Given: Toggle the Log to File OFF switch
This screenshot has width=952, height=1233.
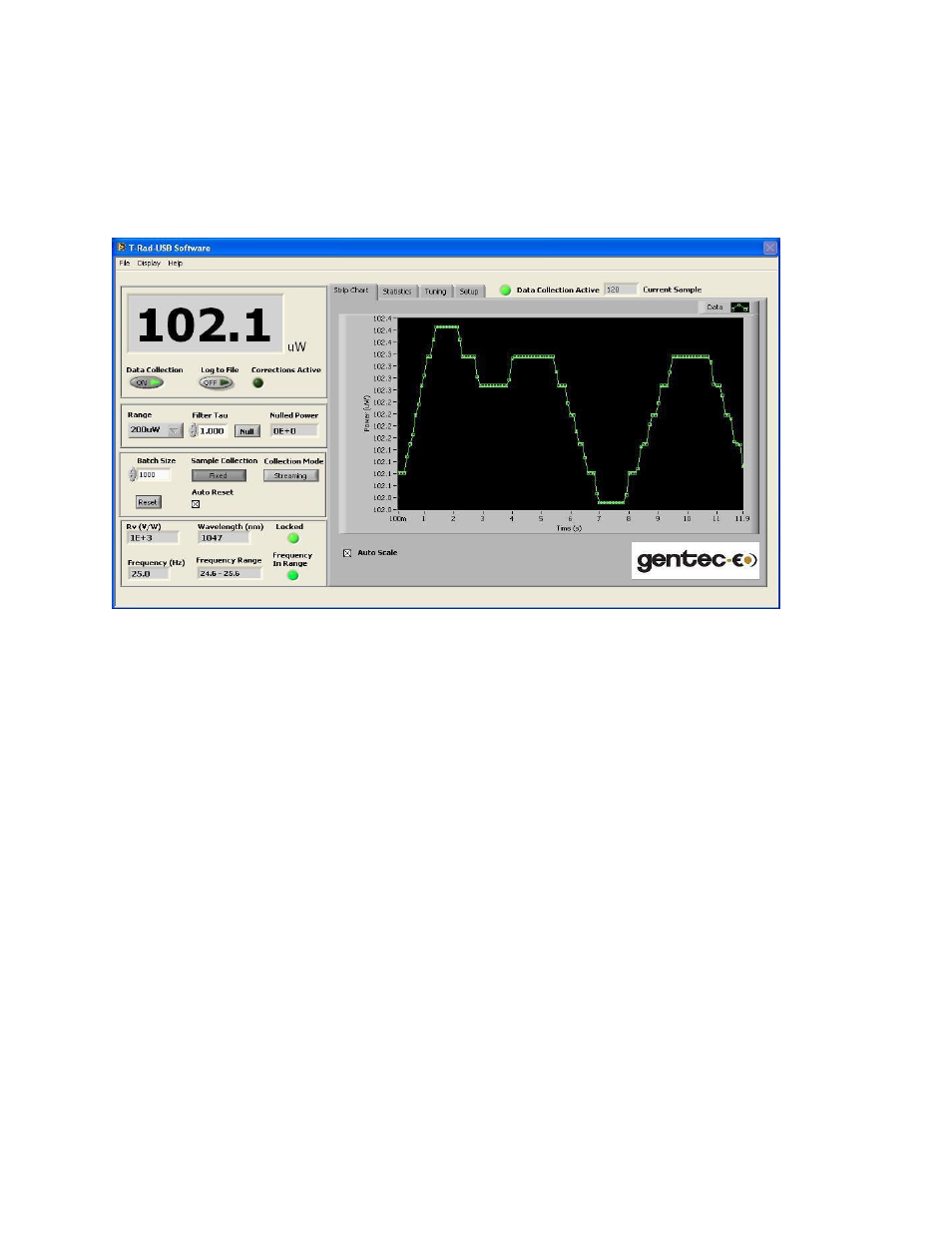Looking at the screenshot, I should 216,382.
